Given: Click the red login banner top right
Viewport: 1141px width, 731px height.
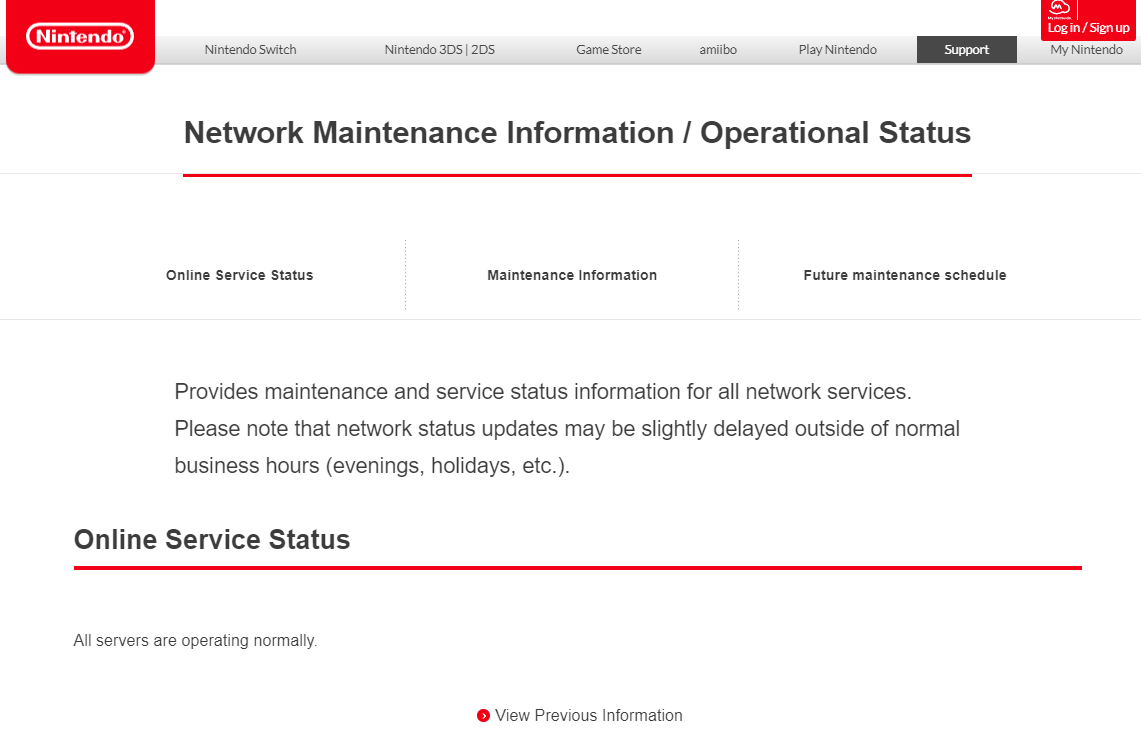Looking at the screenshot, I should 1087,19.
